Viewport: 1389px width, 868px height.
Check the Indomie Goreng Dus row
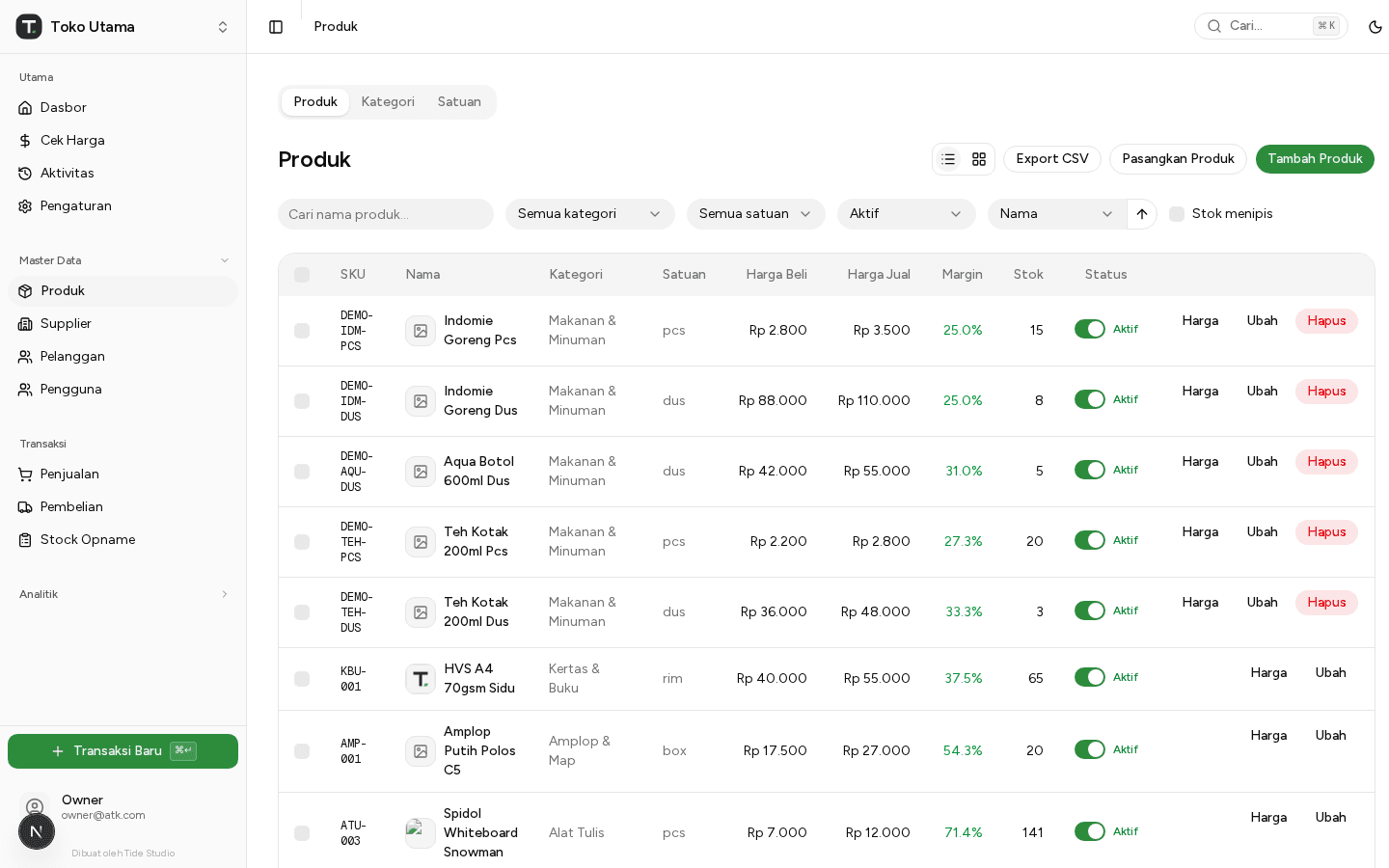coord(302,401)
